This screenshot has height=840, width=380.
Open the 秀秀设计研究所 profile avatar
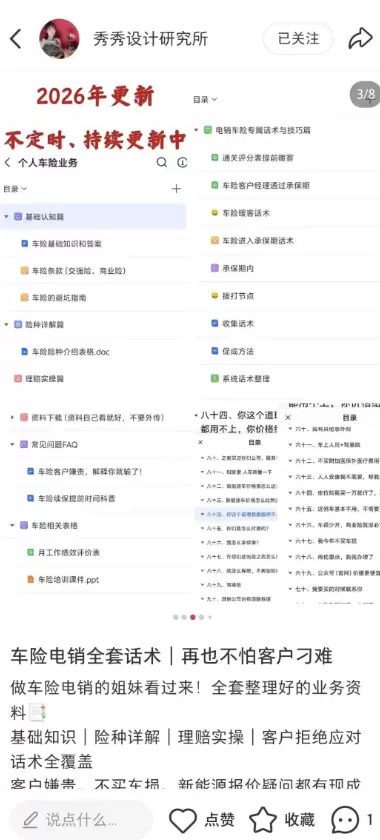coord(59,39)
